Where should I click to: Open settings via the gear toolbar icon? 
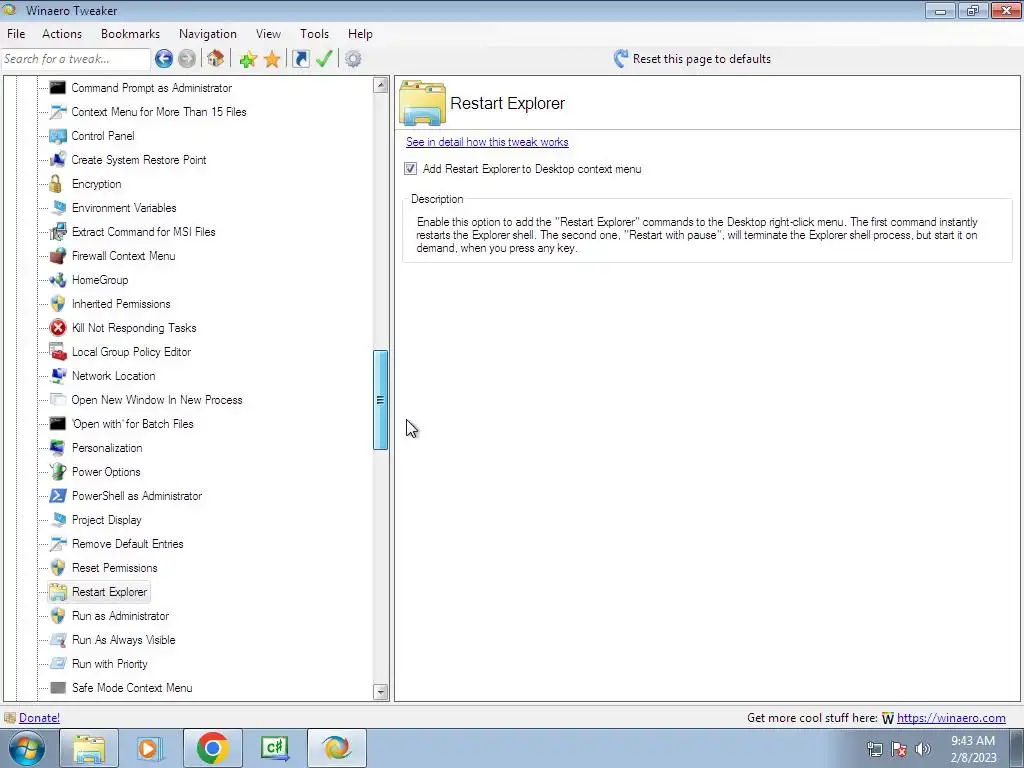(x=353, y=59)
